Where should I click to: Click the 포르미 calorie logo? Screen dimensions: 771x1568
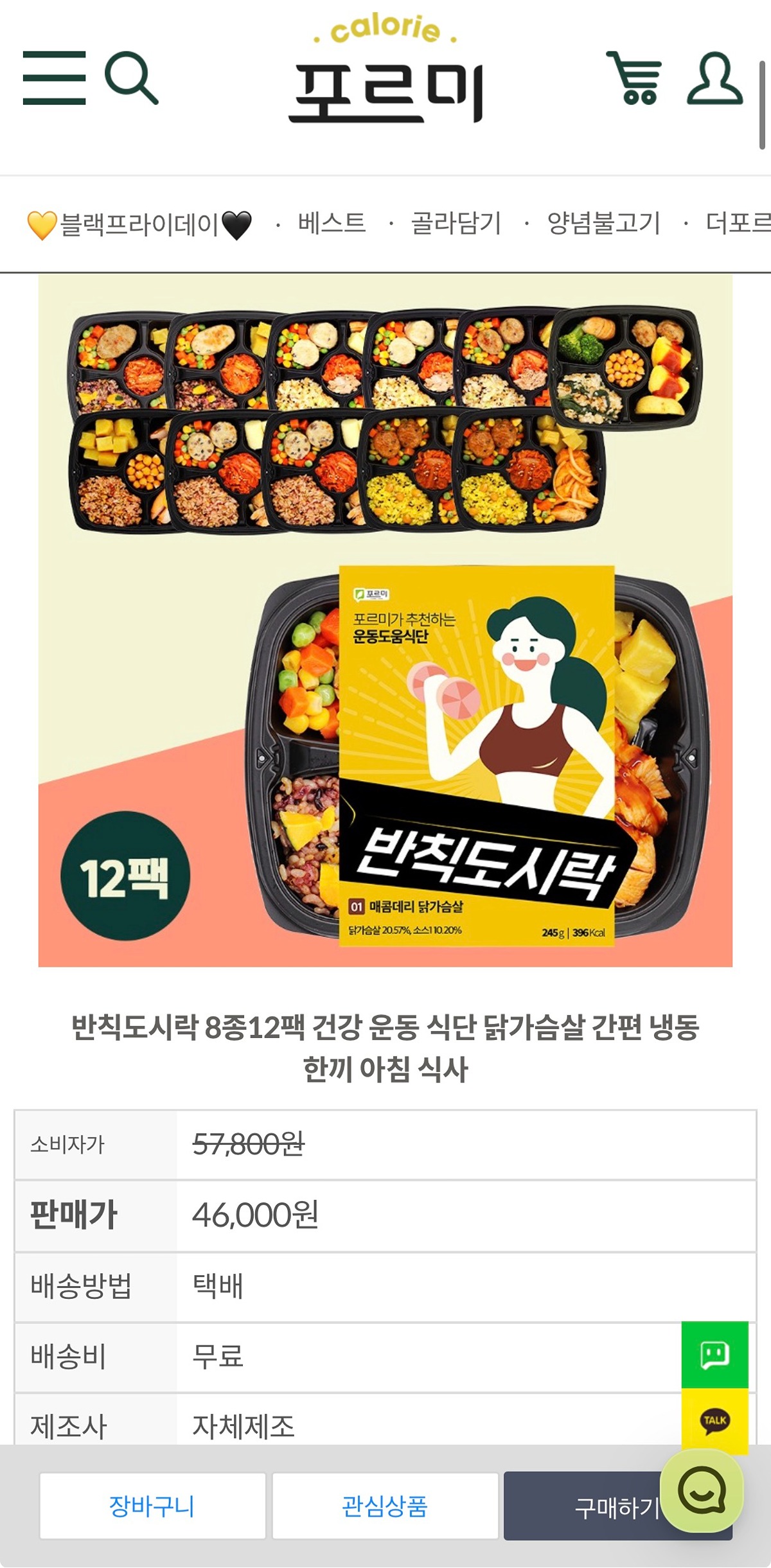coord(385,68)
